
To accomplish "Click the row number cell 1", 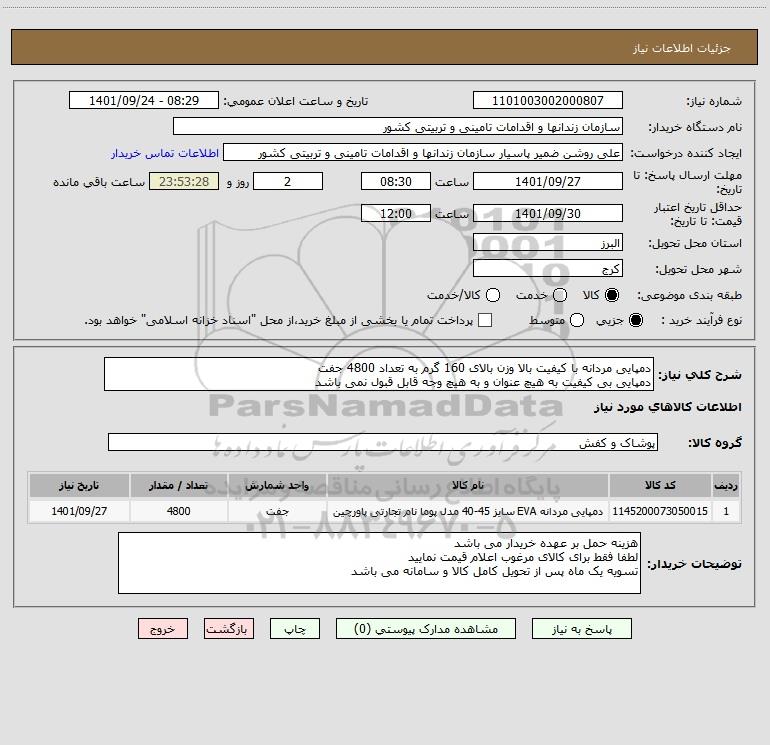I will coord(726,511).
